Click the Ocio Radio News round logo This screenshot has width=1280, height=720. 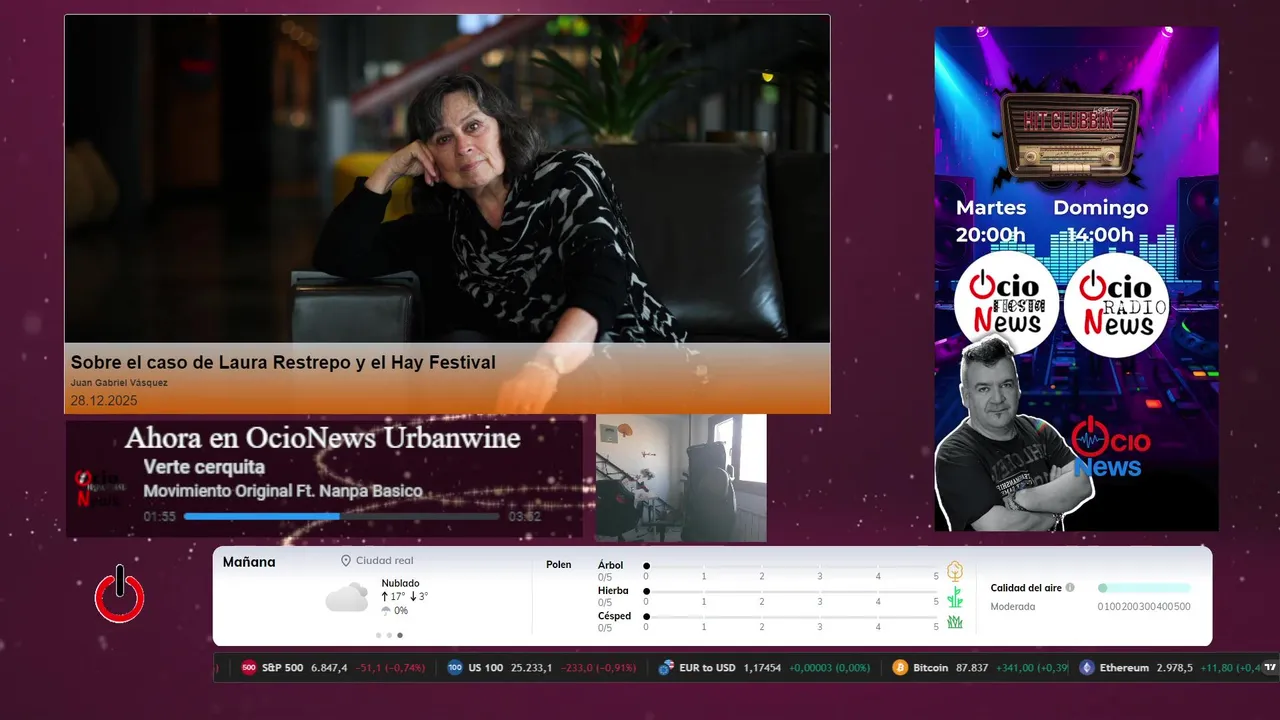click(1116, 304)
